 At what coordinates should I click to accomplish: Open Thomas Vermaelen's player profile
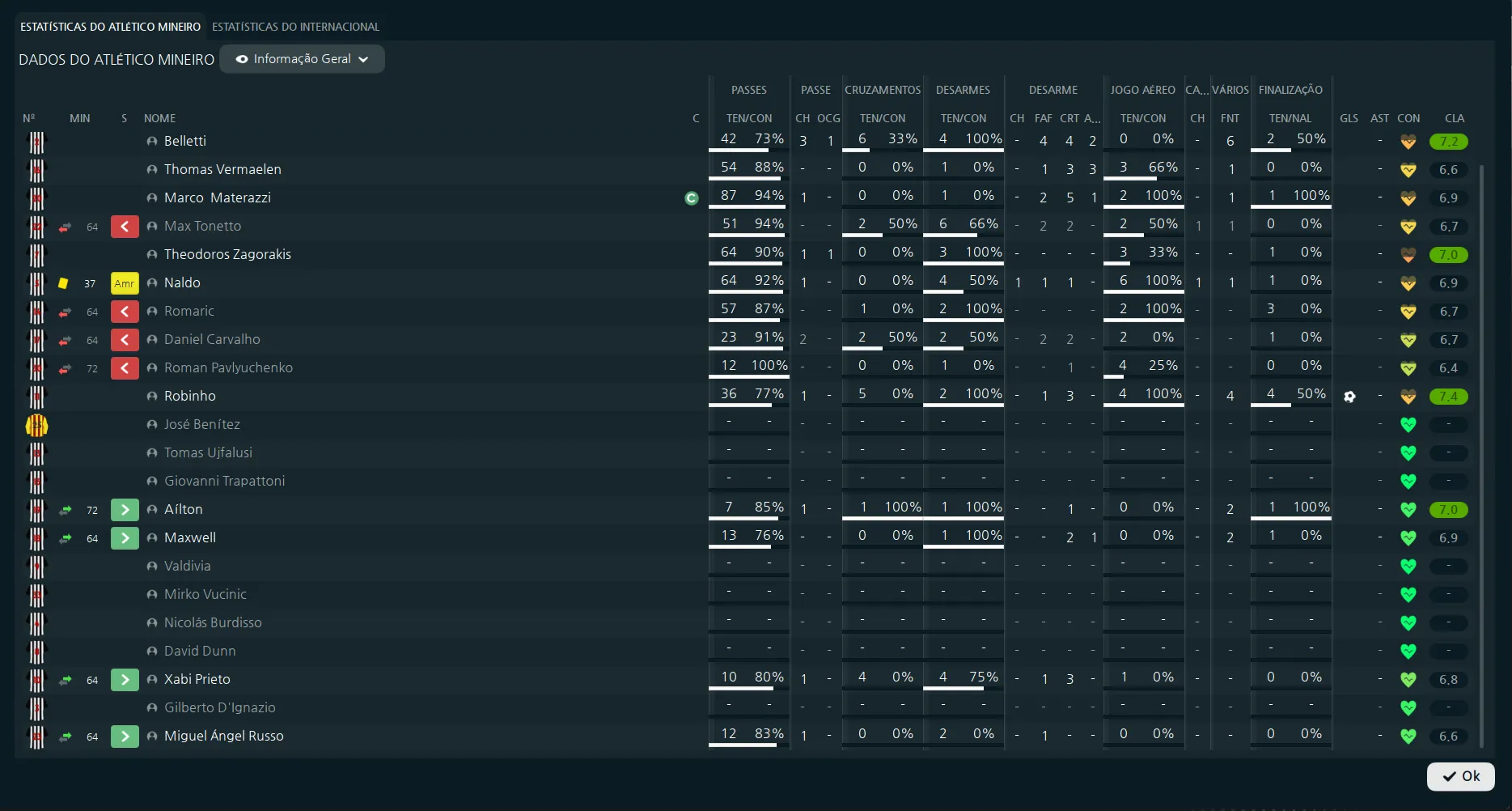[222, 169]
